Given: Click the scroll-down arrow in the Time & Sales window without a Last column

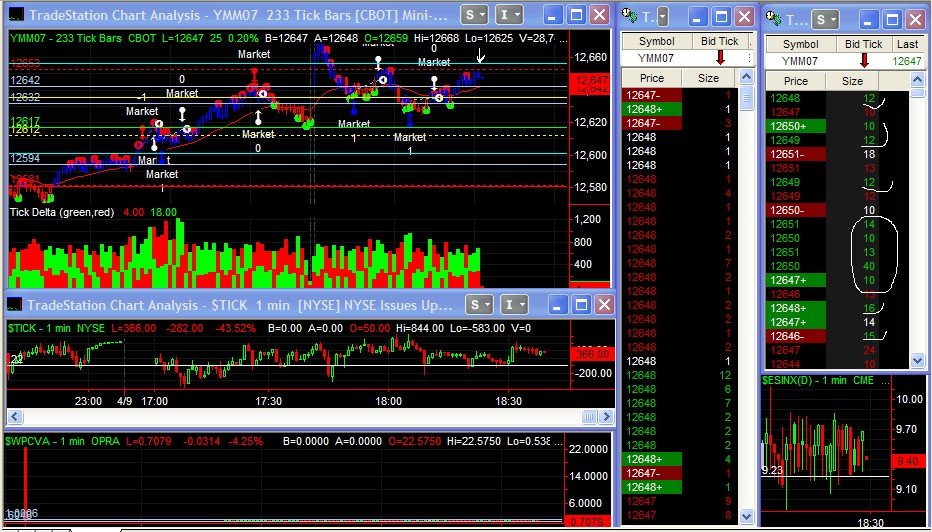Looking at the screenshot, I should (x=747, y=516).
